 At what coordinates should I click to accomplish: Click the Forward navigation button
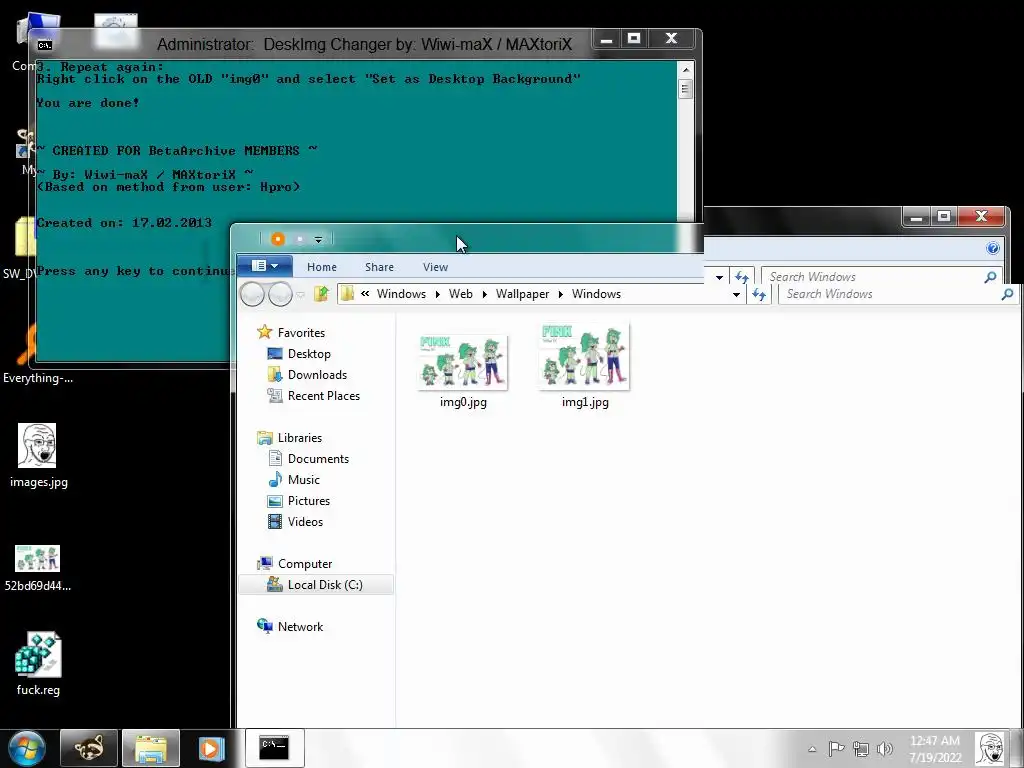pyautogui.click(x=280, y=294)
